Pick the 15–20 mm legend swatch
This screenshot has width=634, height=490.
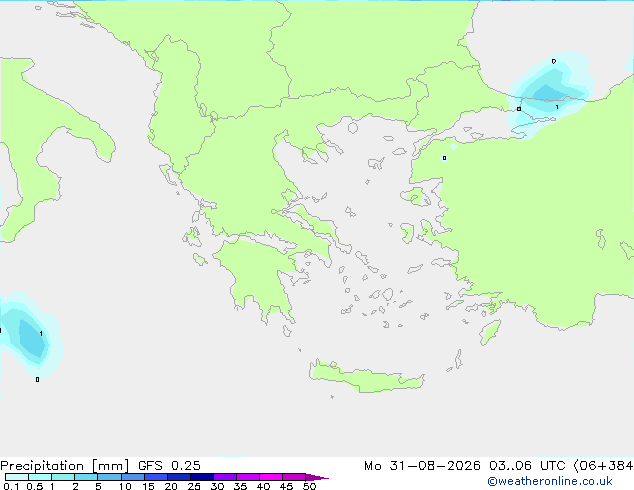coord(155,477)
